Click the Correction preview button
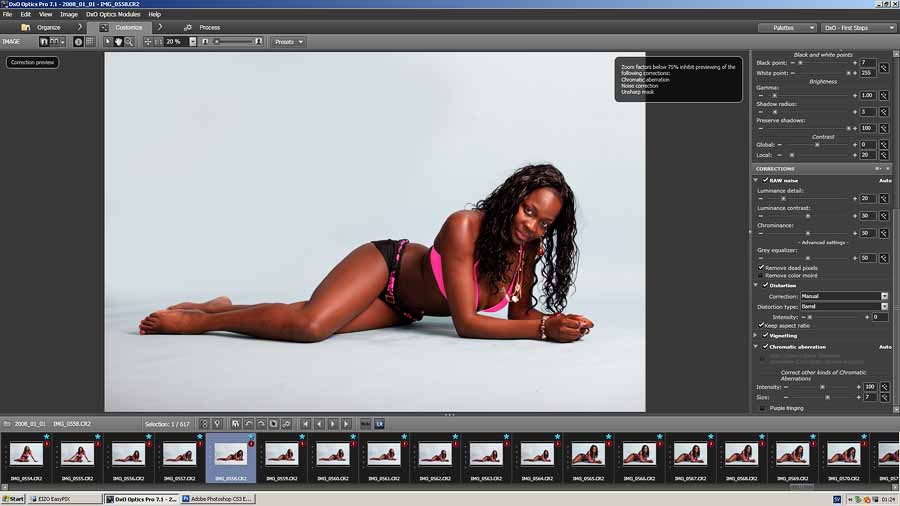This screenshot has height=506, width=900. 33,62
